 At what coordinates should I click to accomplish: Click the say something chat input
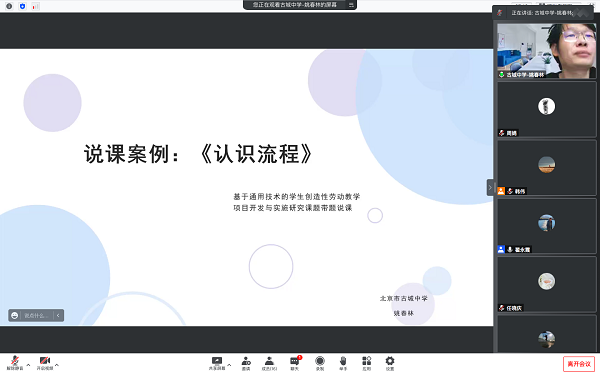point(37,315)
